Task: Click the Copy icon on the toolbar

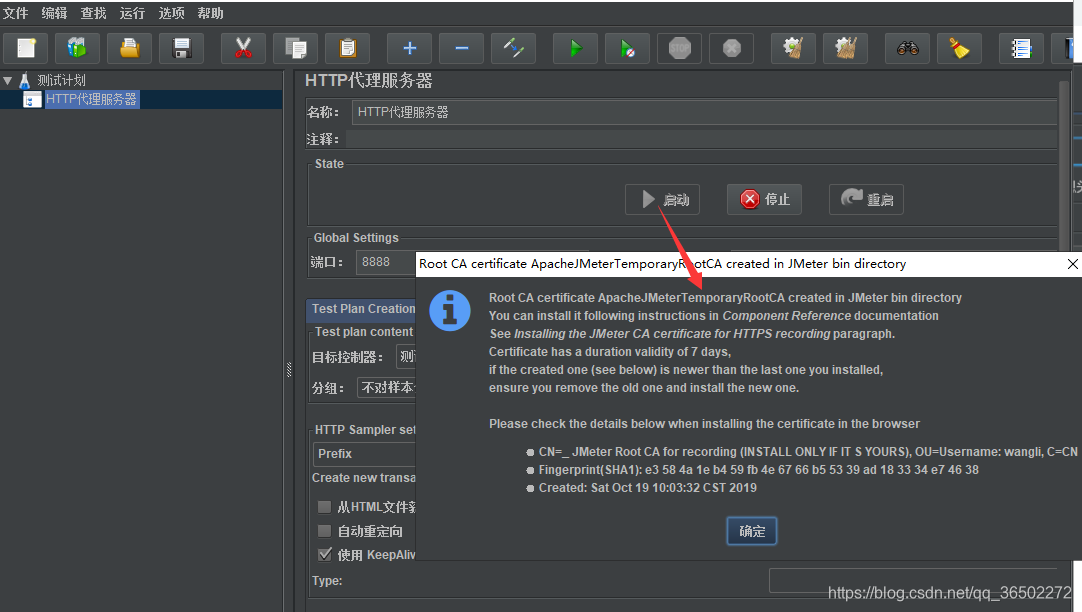Action: click(295, 47)
